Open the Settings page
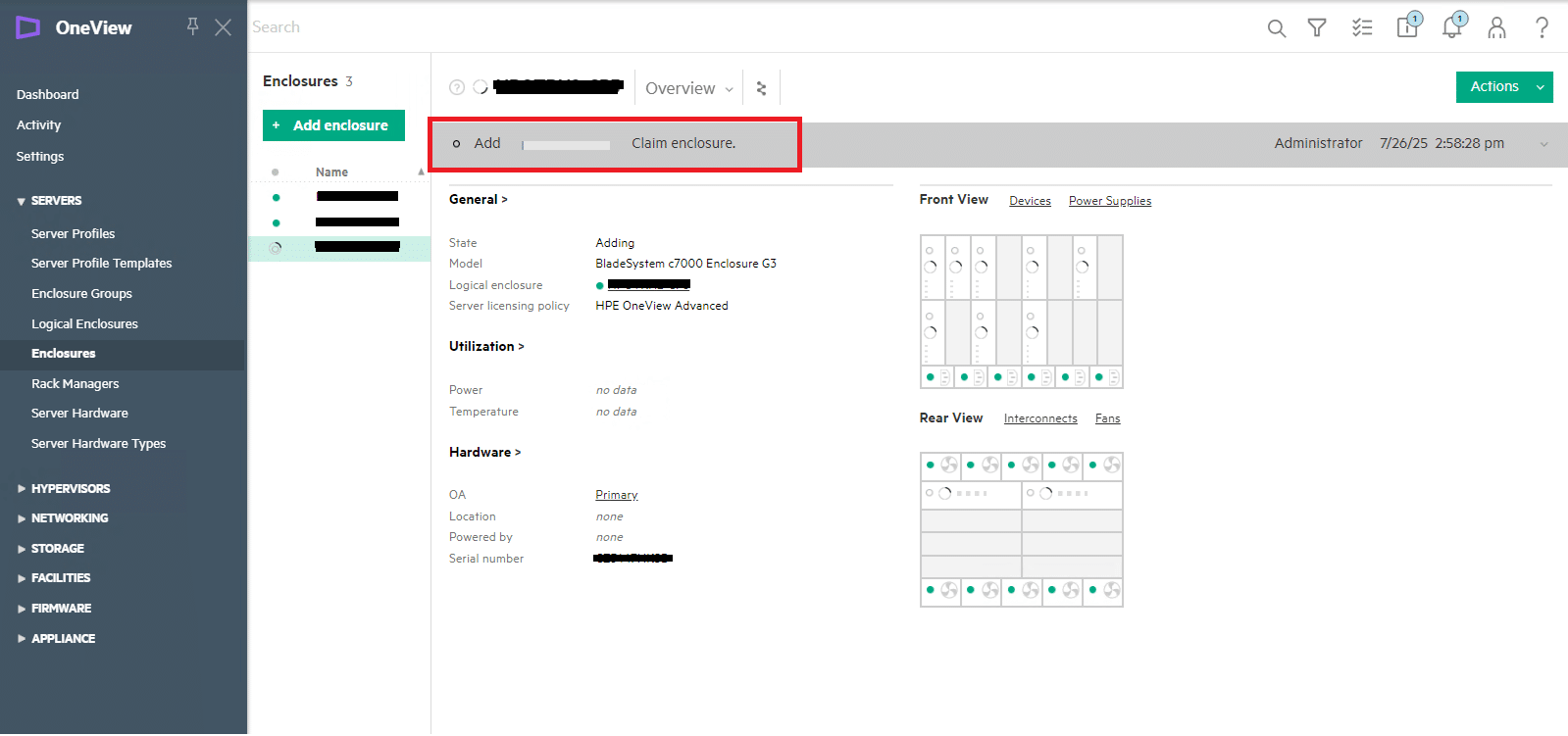Screen dimensions: 1568x736 point(40,156)
